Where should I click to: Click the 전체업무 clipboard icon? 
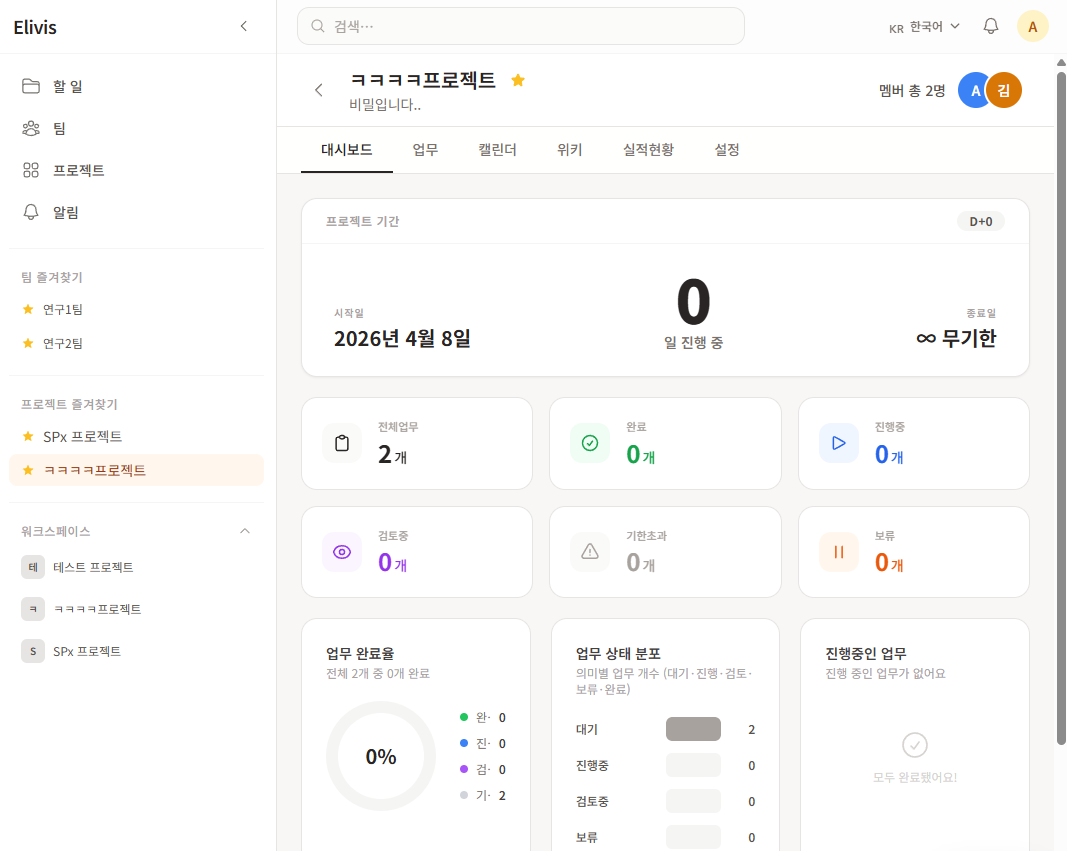pos(342,443)
